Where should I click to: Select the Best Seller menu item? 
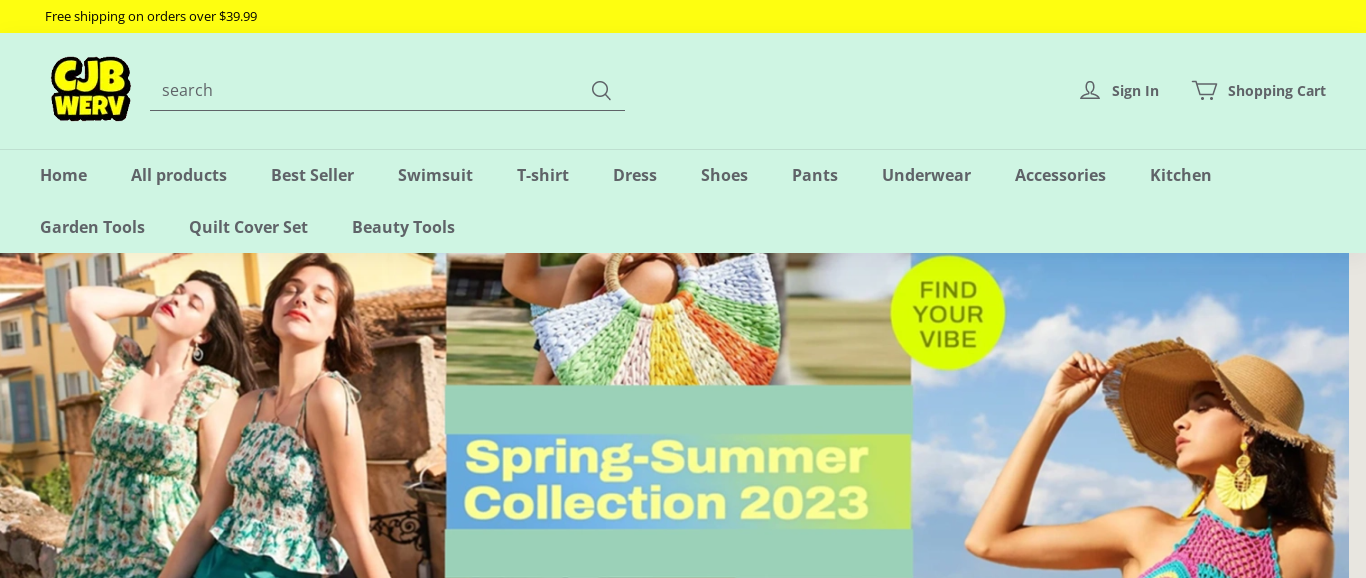click(312, 175)
